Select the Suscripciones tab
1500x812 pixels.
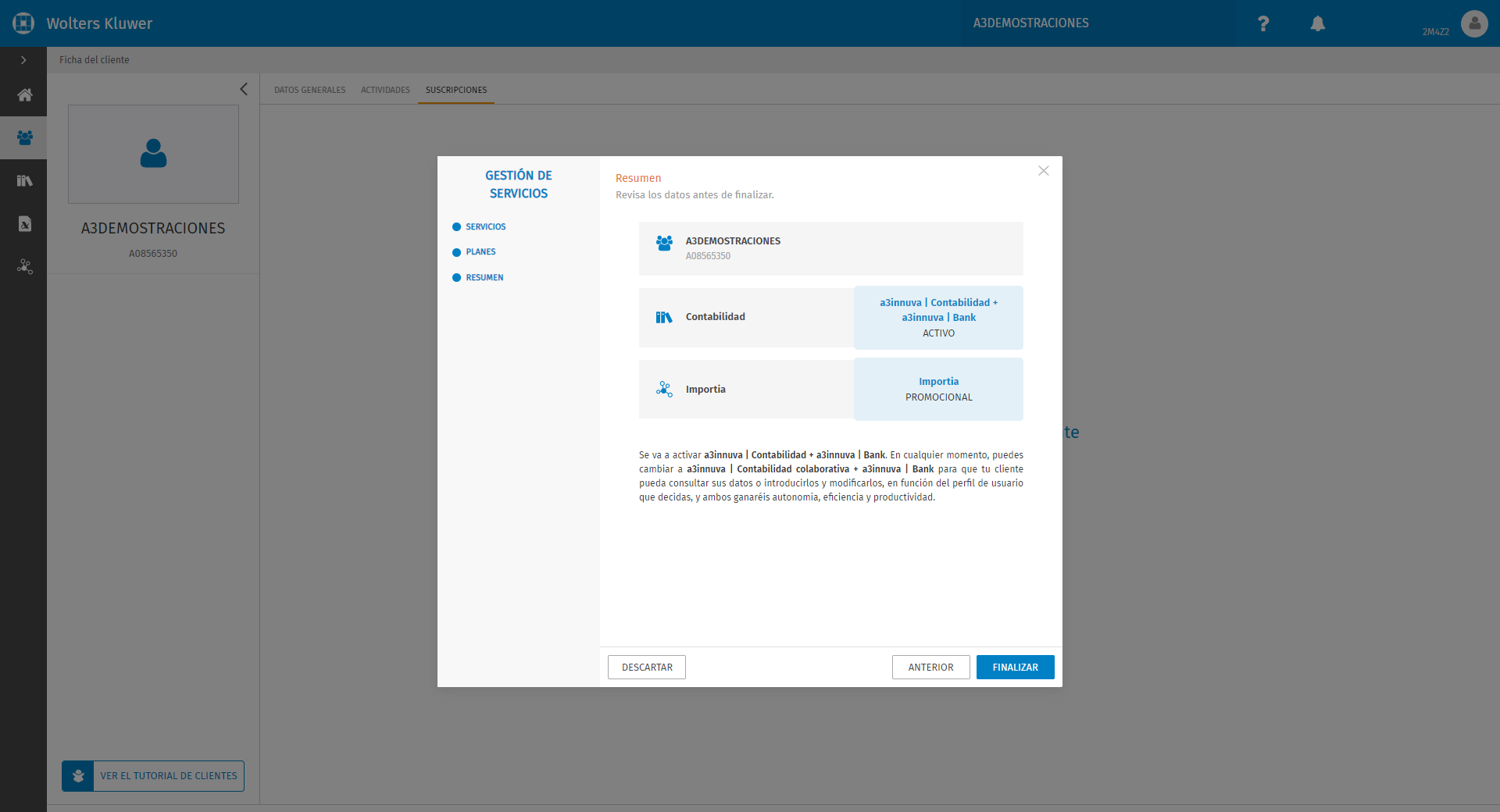[x=456, y=90]
